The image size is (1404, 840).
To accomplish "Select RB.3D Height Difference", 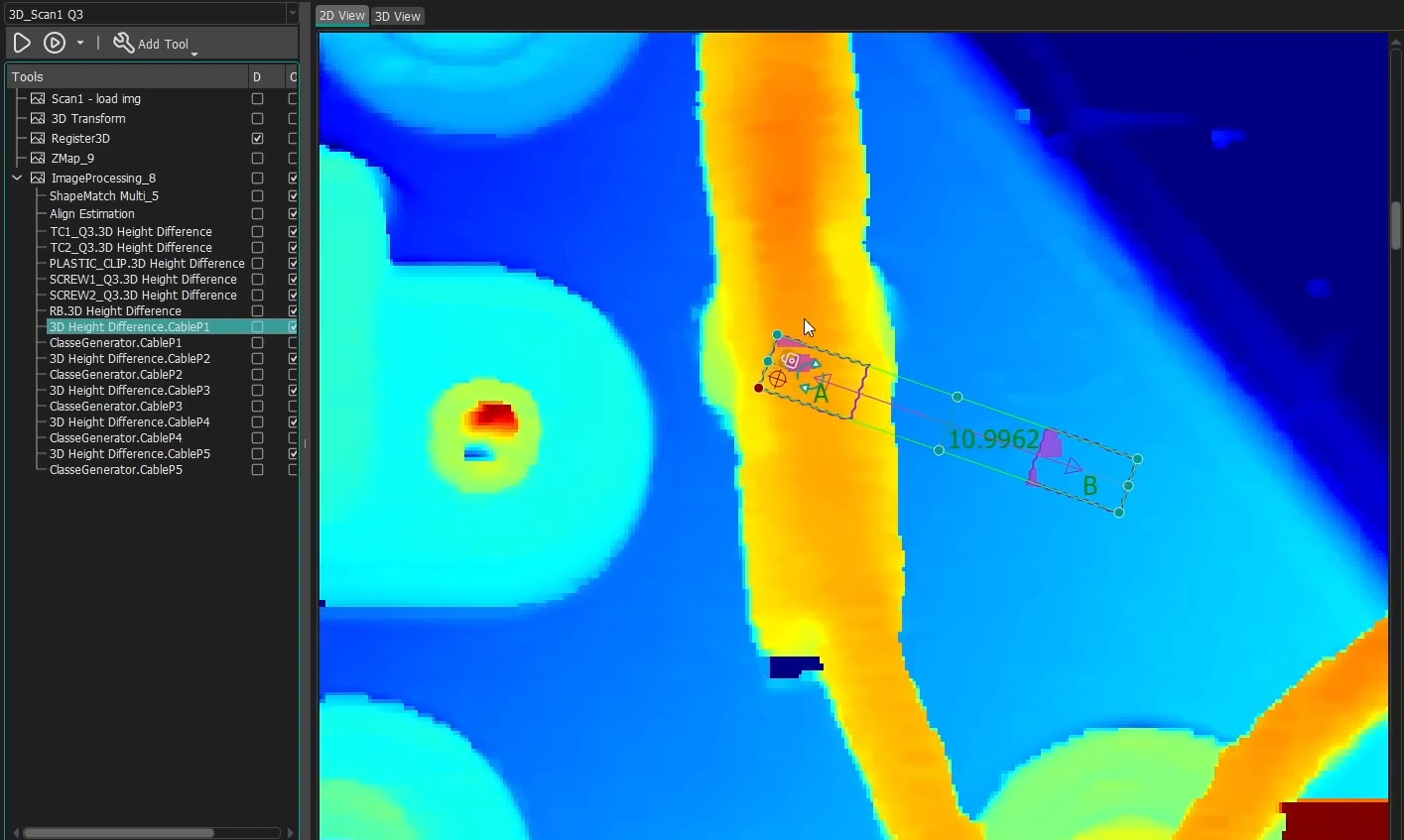I will [115, 311].
